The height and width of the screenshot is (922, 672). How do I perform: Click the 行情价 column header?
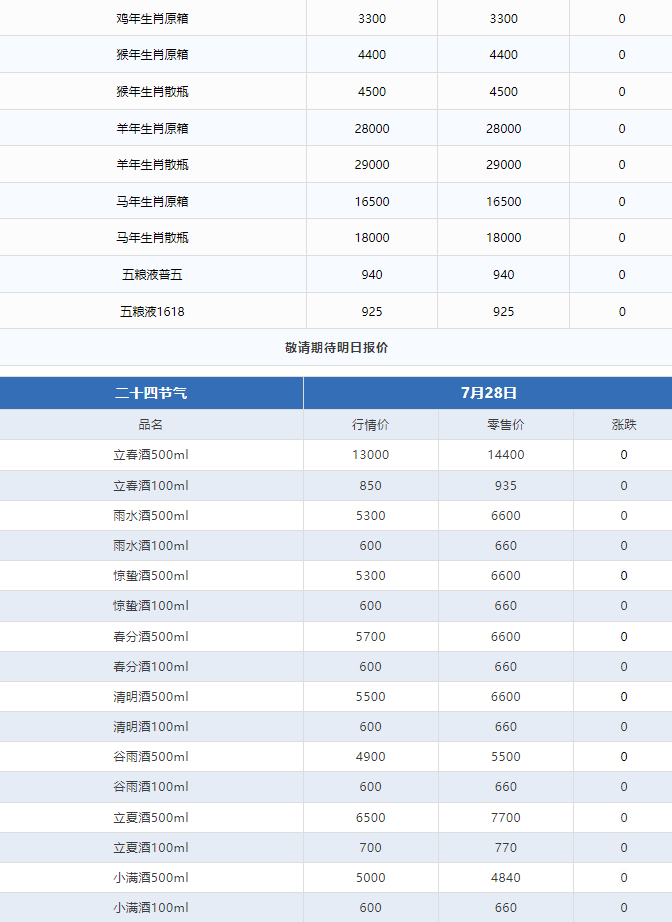(x=370, y=425)
